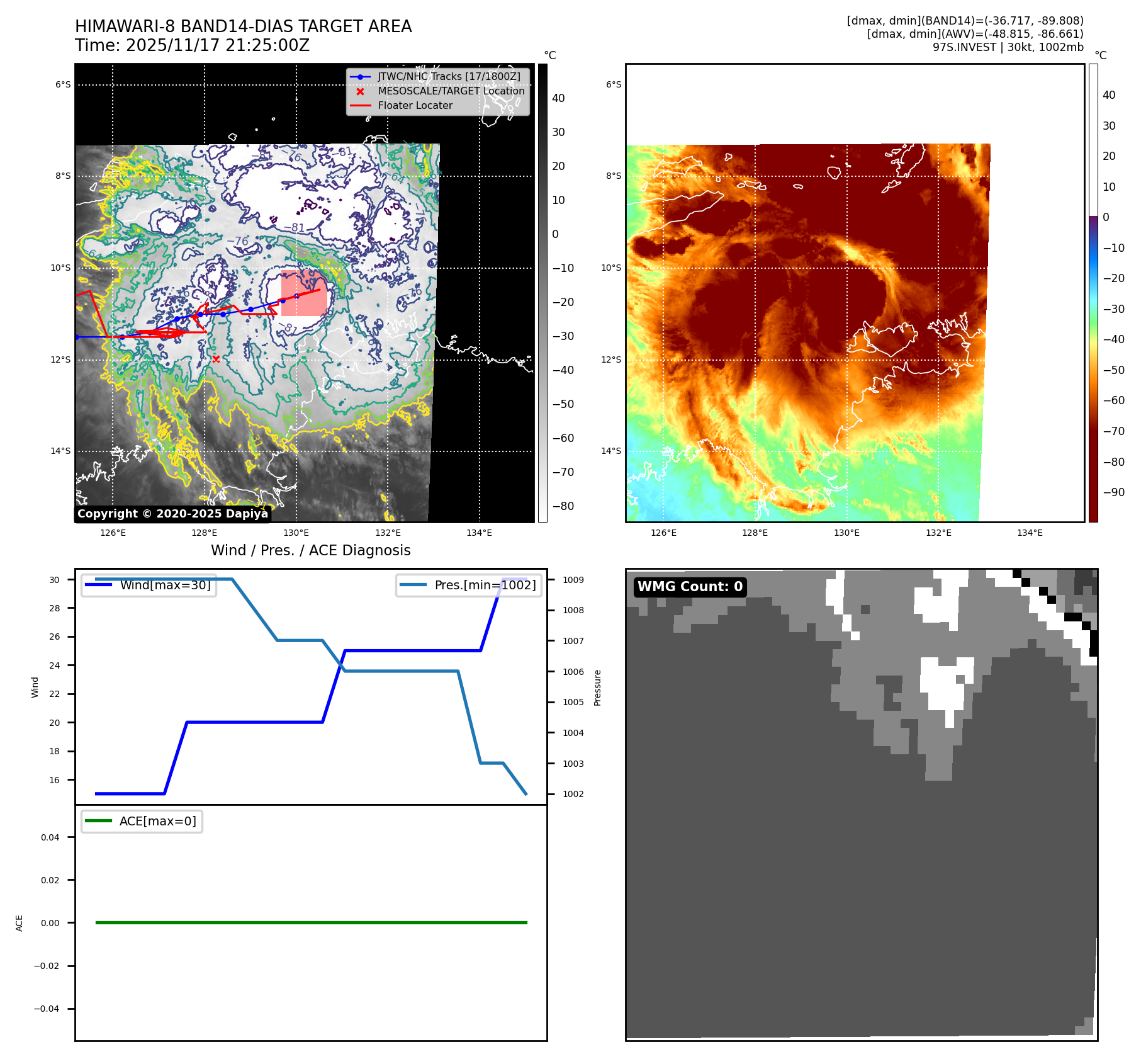Image resolution: width=1141 pixels, height=1064 pixels.
Task: Click the green ACE line sample in legend
Action: click(x=98, y=821)
